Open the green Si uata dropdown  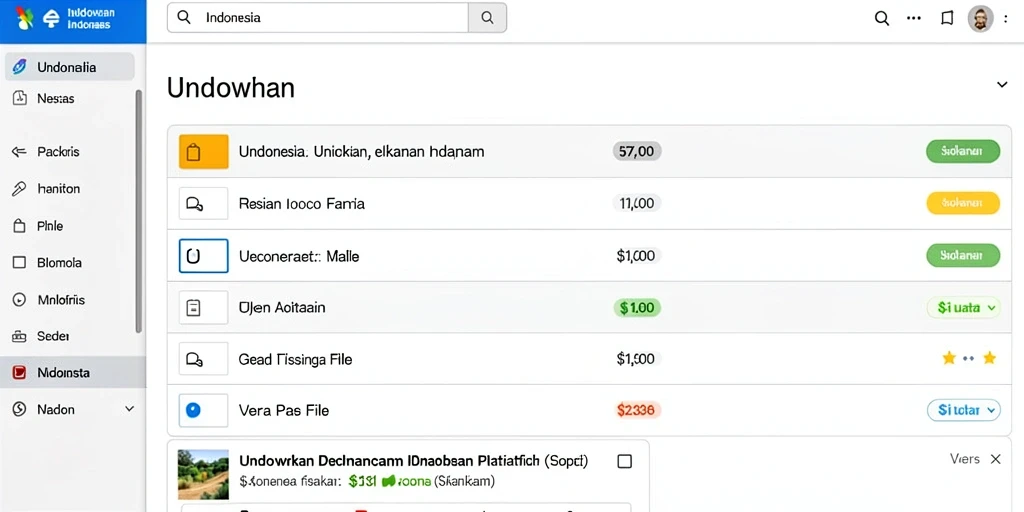point(963,307)
